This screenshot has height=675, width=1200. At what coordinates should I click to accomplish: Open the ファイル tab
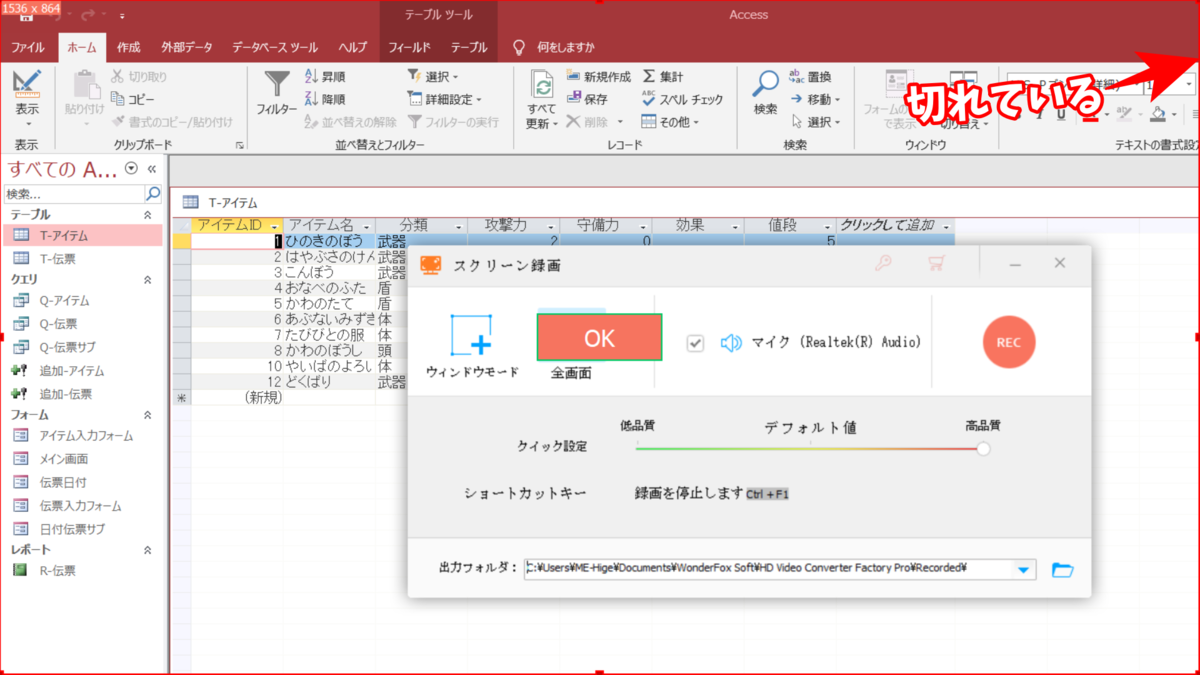click(x=27, y=47)
